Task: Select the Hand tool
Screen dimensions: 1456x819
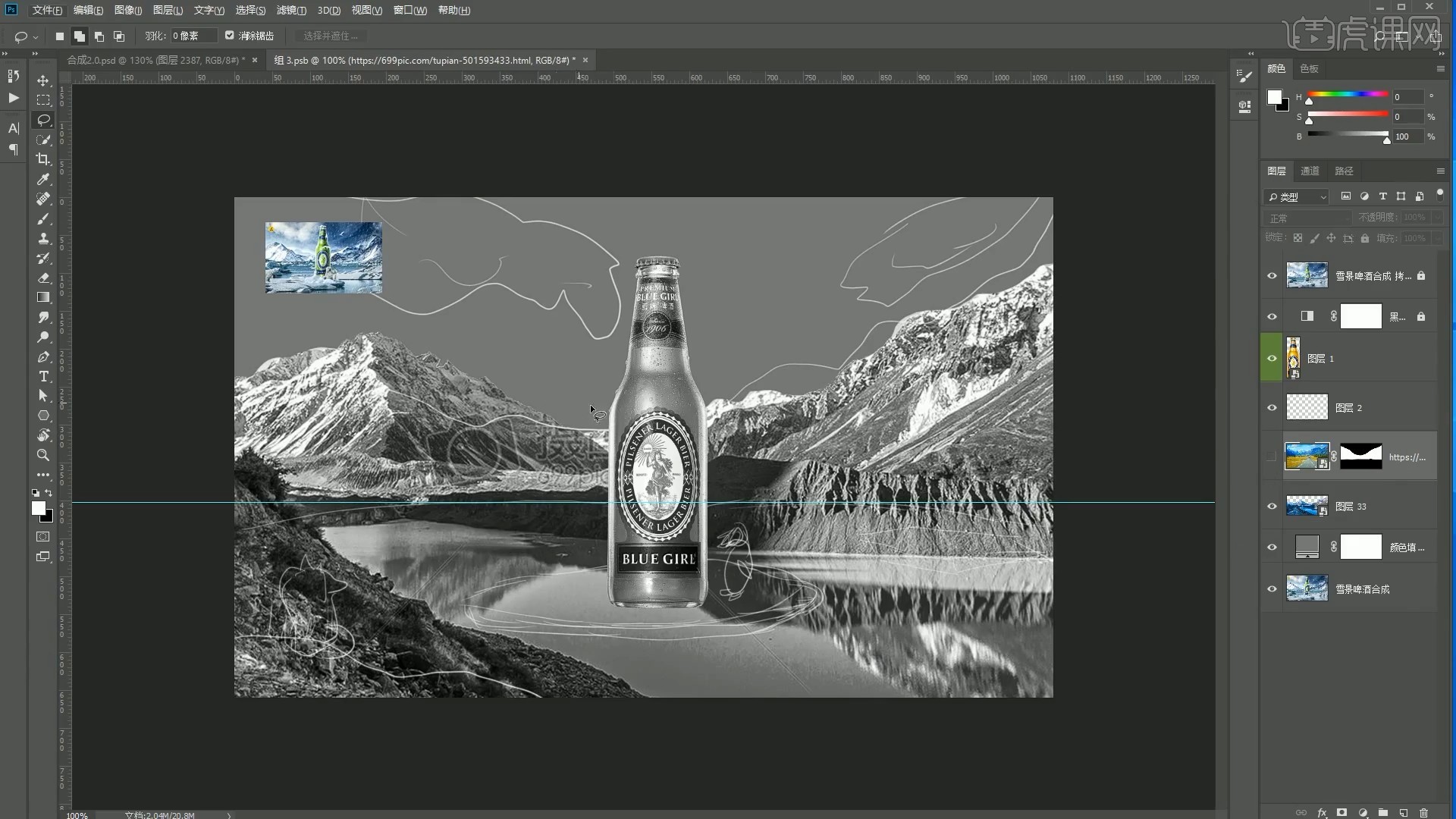Action: [x=43, y=435]
